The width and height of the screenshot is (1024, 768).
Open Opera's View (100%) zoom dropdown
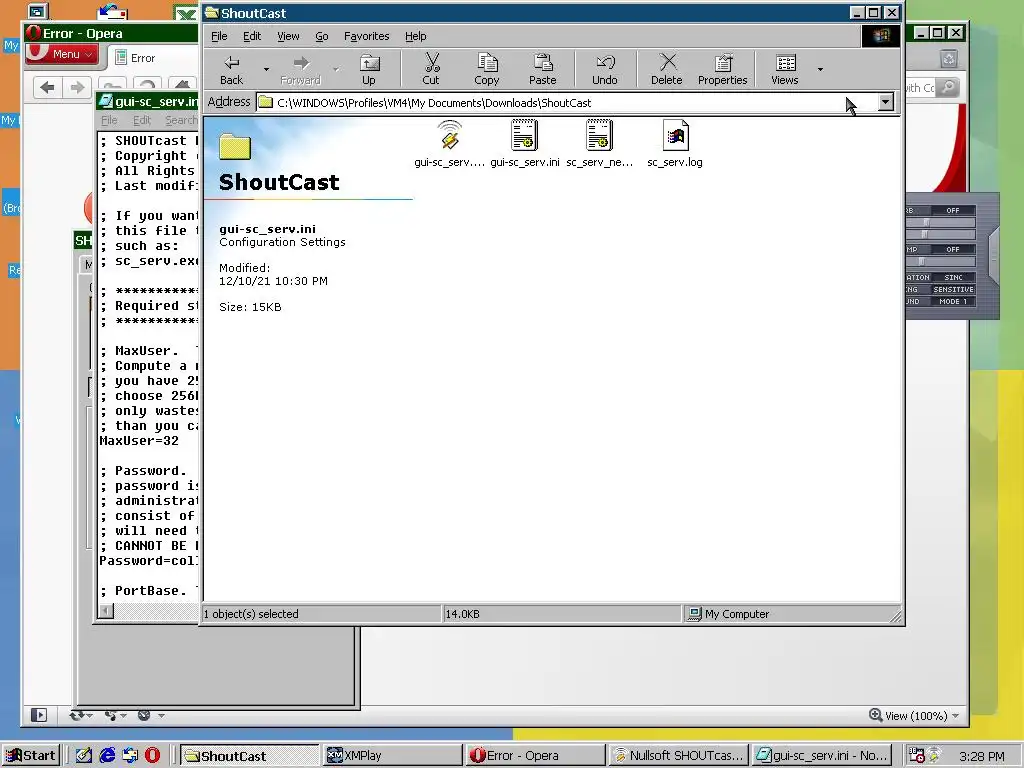tap(914, 716)
